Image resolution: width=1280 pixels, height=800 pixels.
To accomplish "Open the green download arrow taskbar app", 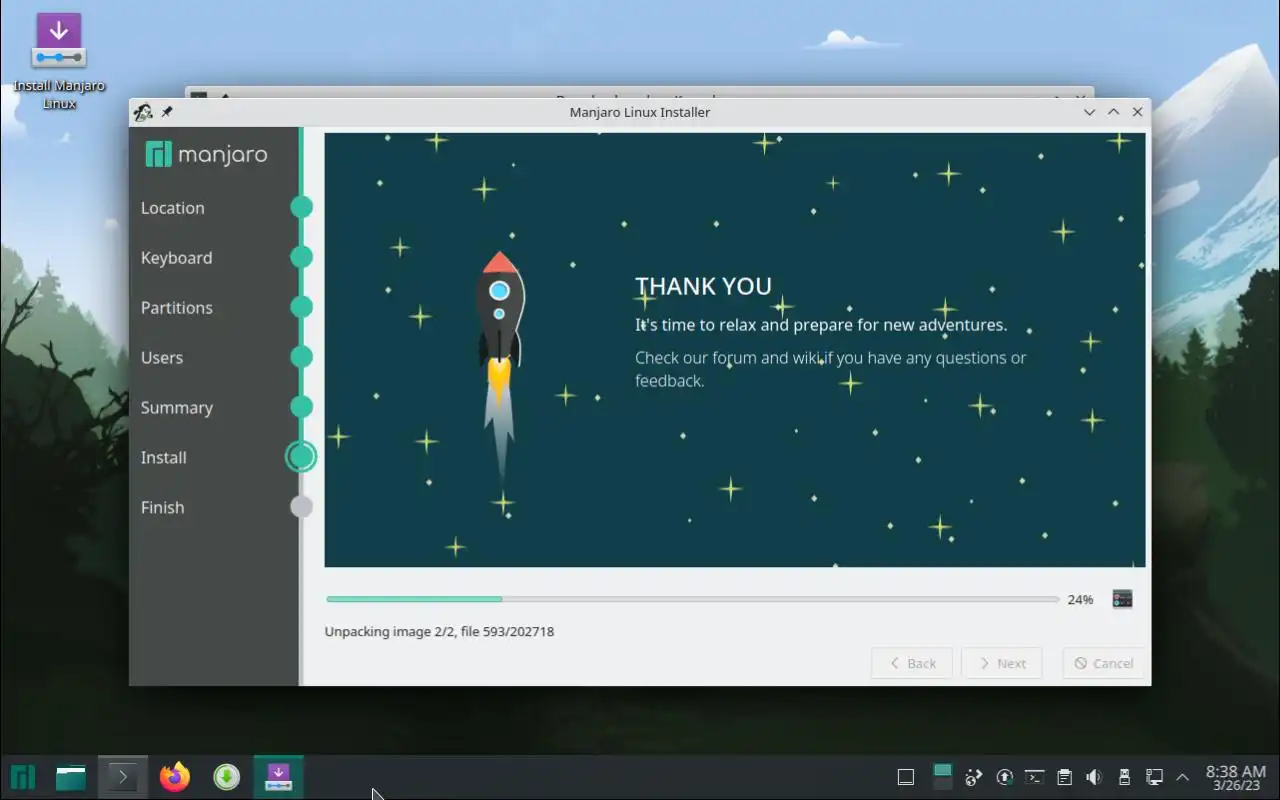I will pyautogui.click(x=227, y=777).
